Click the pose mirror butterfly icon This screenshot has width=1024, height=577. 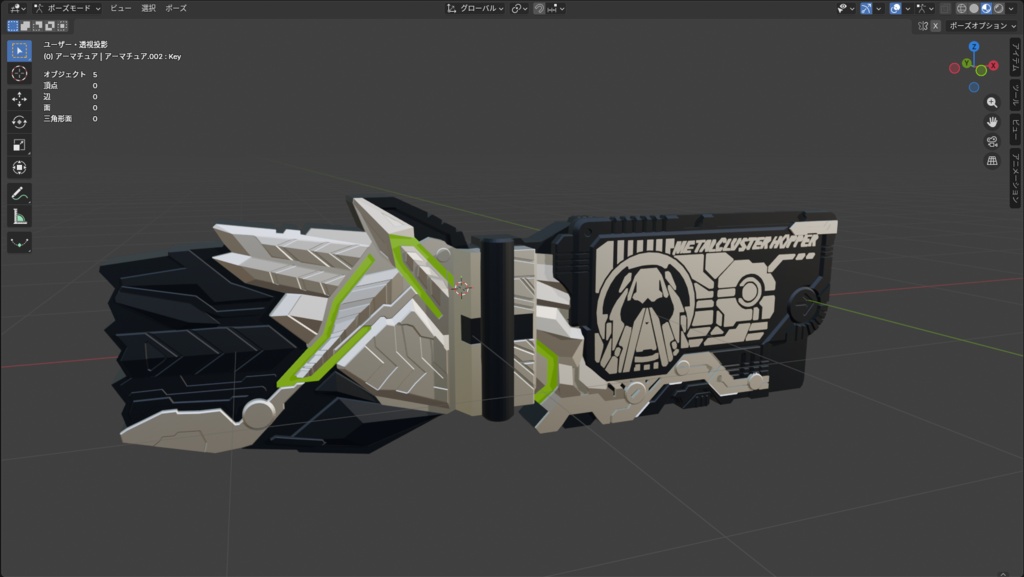(x=923, y=26)
